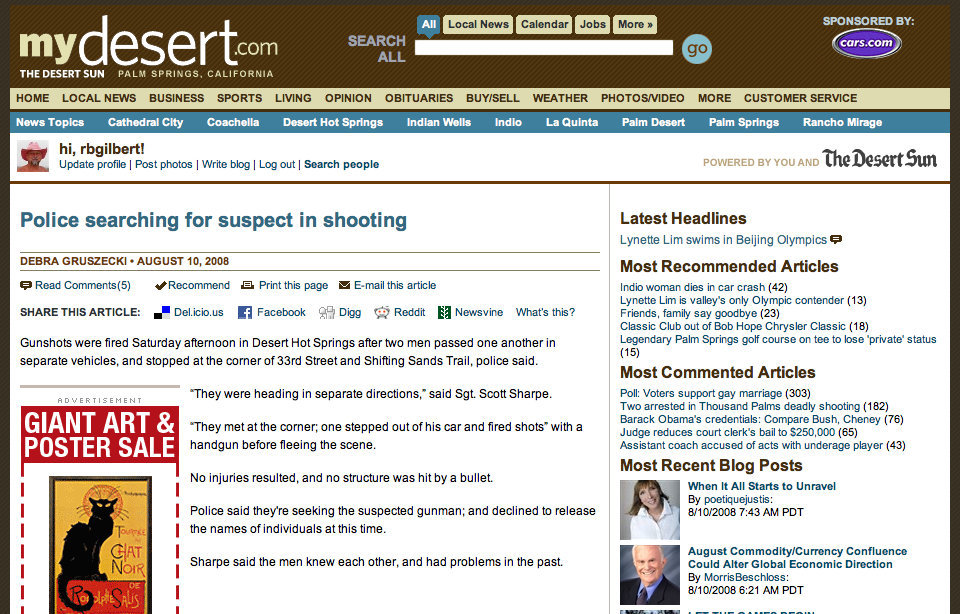This screenshot has width=960, height=614.
Task: Open Poll: Voters support gay marriage article
Action: 701,393
